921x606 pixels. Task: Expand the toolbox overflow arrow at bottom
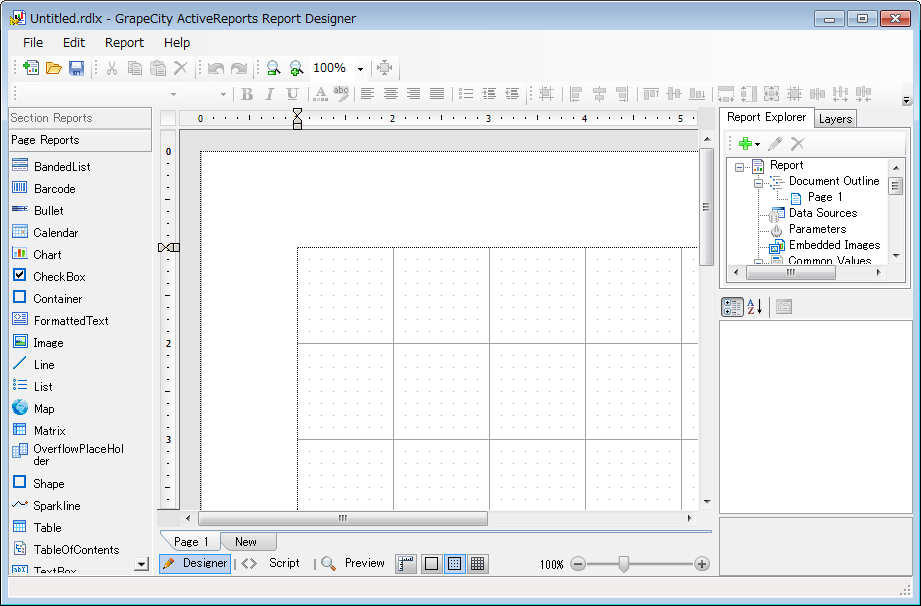click(141, 564)
